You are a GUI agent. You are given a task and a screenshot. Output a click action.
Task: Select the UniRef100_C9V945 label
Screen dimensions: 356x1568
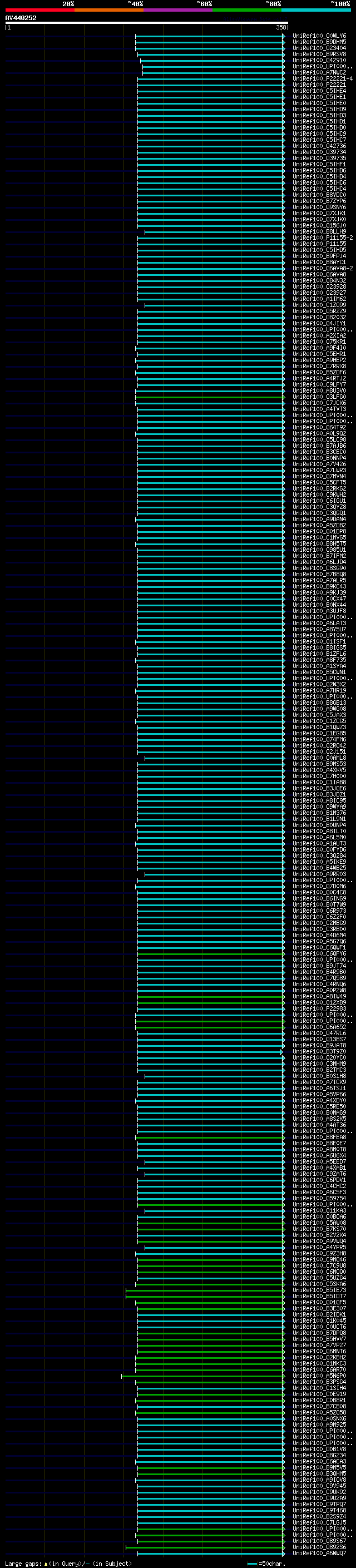[319, 1485]
